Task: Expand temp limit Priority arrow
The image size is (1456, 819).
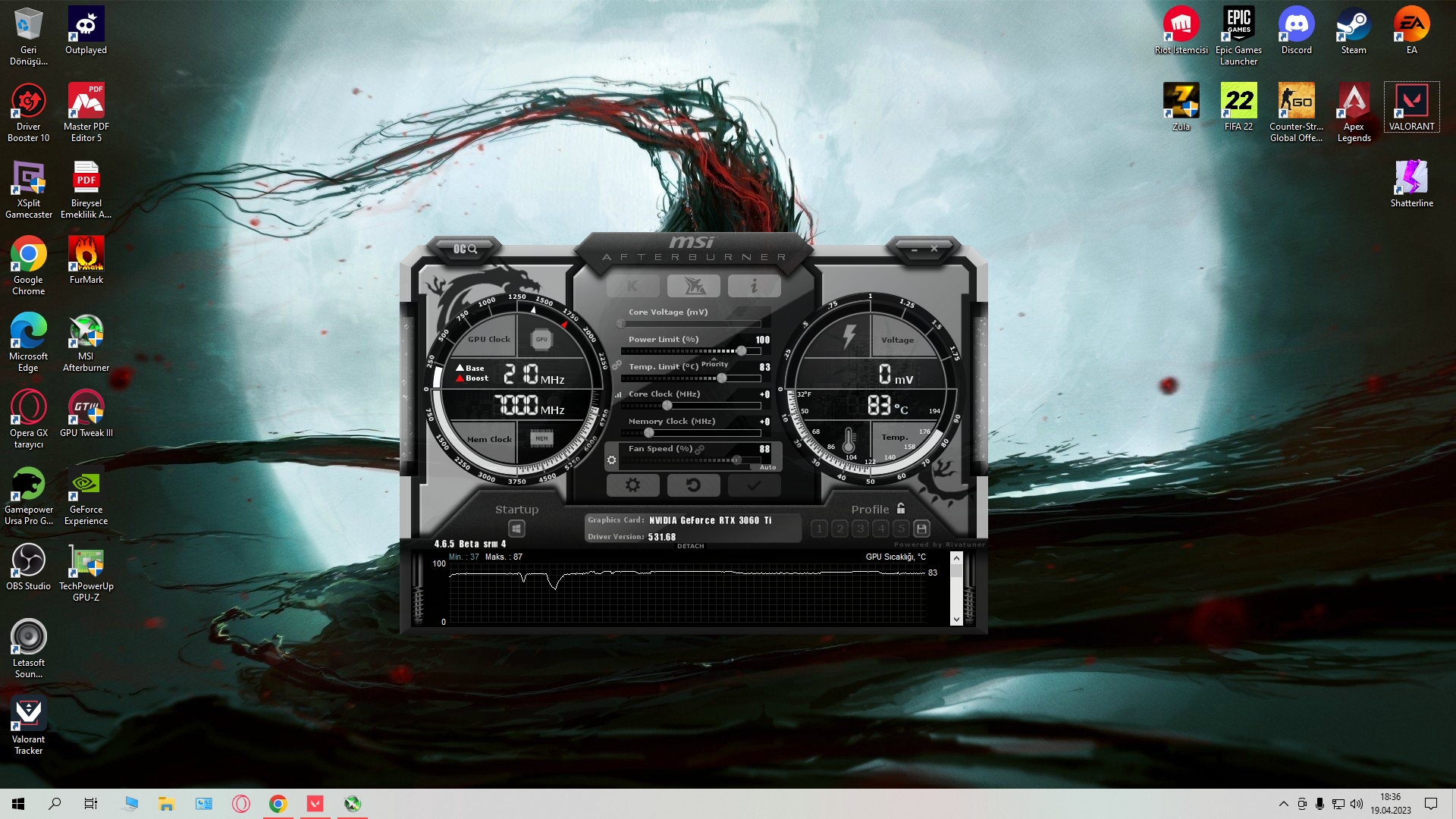Action: coord(714,359)
